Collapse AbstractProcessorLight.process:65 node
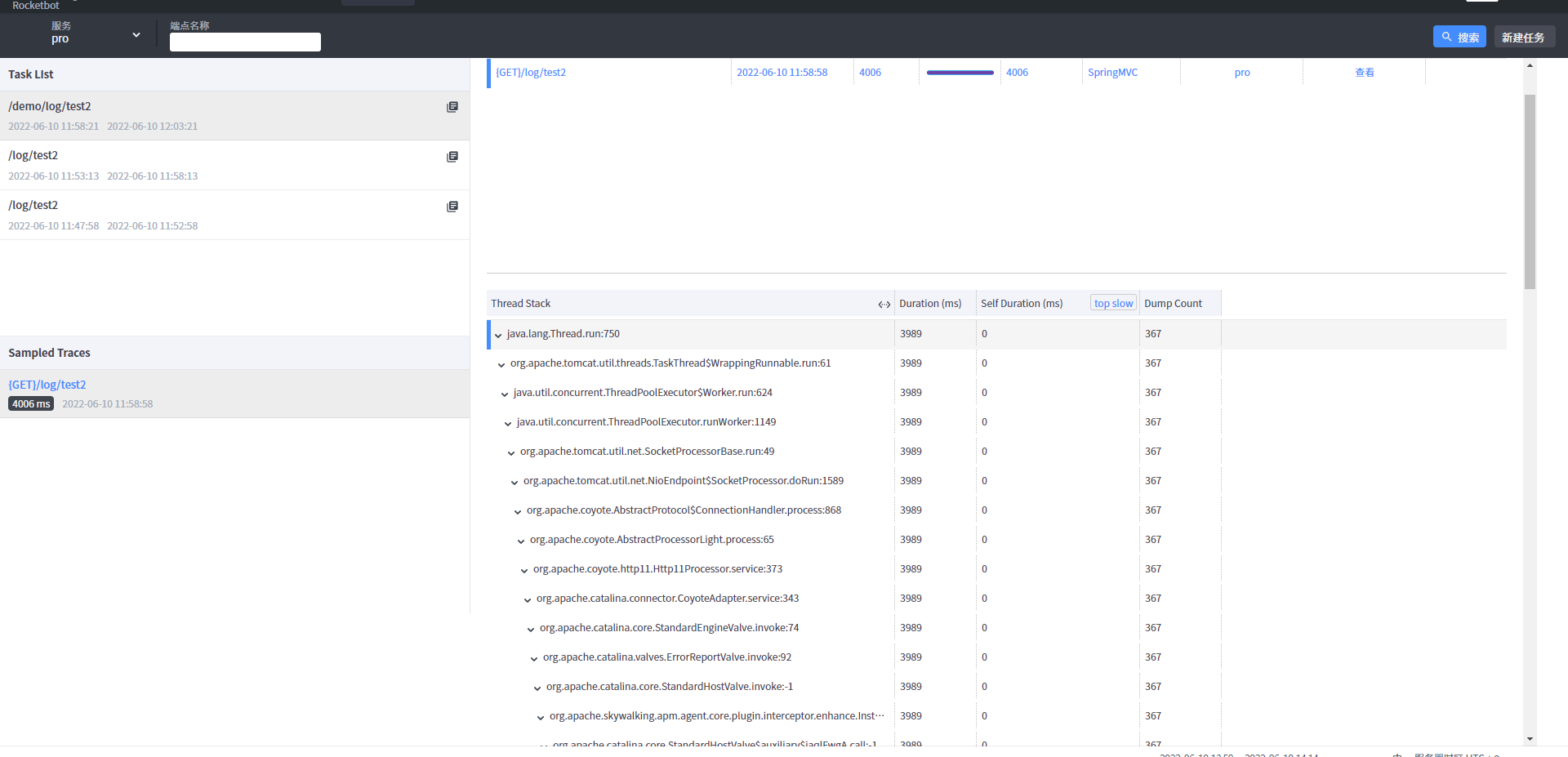Screen dimensions: 1568x757 click(x=521, y=541)
